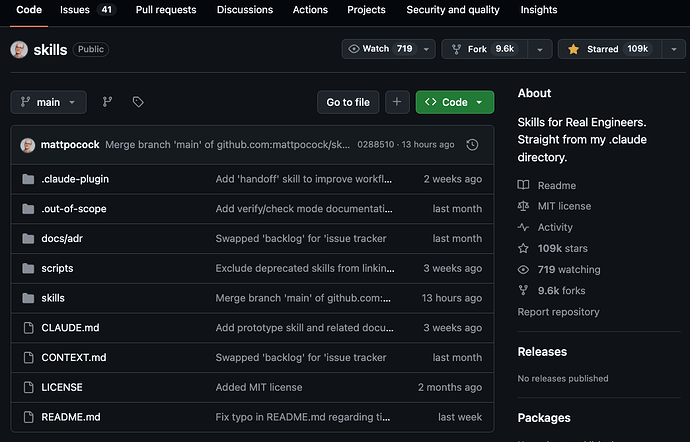Click folder icon for .claude-plugin
Image resolution: width=690 pixels, height=442 pixels.
28,179
